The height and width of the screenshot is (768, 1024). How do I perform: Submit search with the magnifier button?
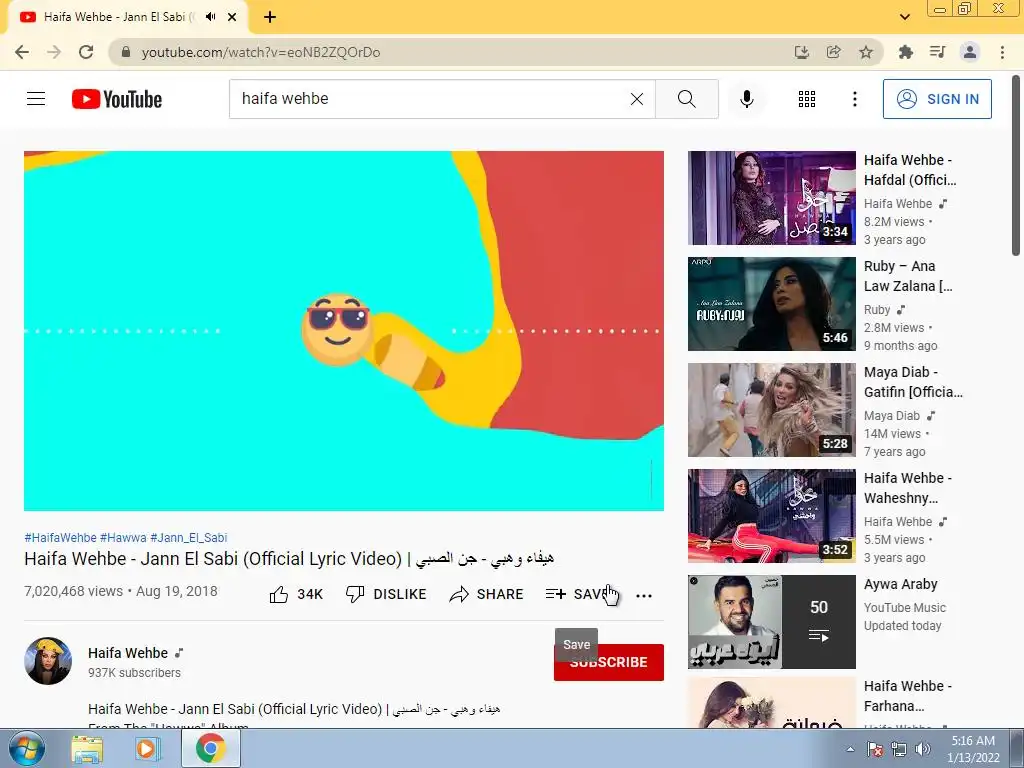tap(686, 99)
